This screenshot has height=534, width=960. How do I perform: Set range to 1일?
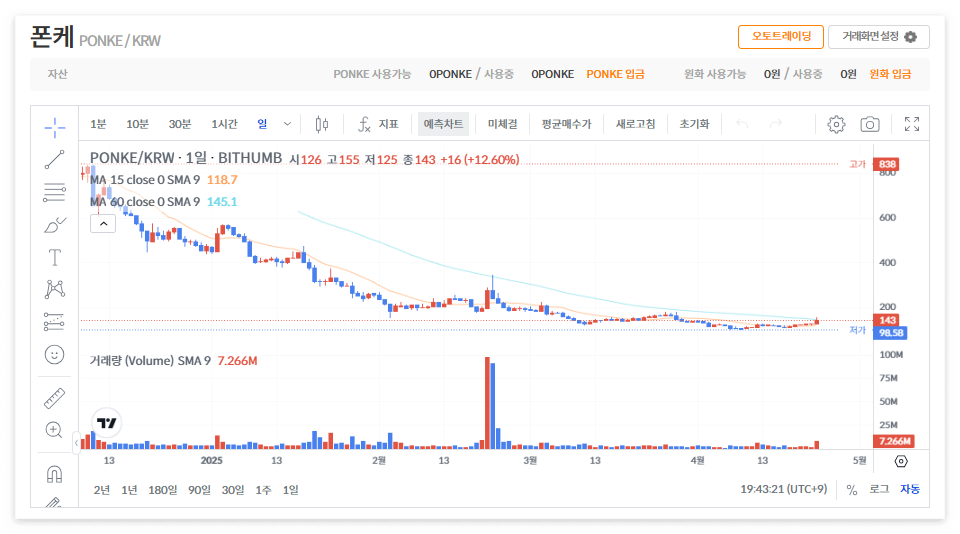(290, 490)
